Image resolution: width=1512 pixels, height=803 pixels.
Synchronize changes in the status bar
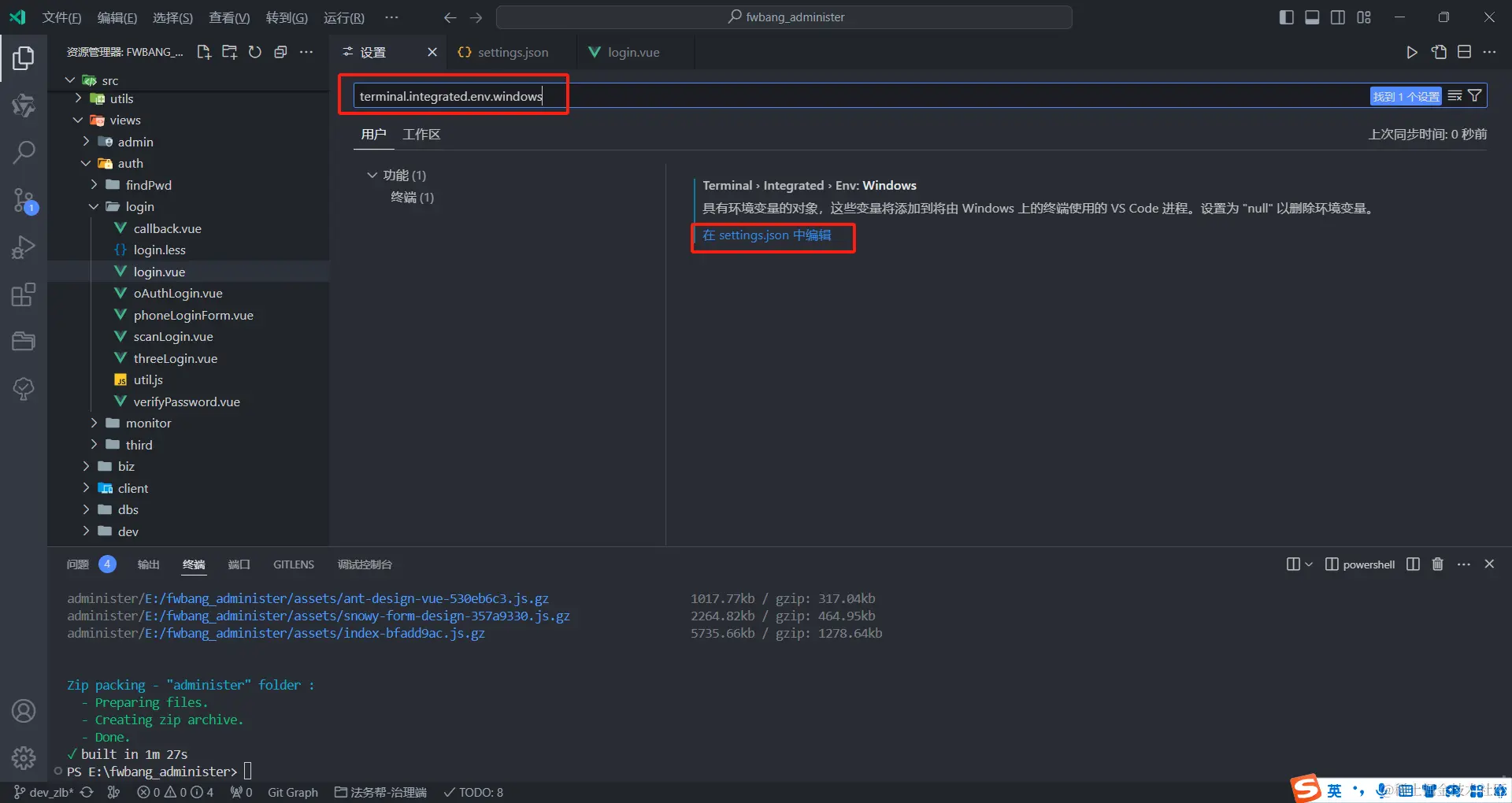pyautogui.click(x=87, y=792)
